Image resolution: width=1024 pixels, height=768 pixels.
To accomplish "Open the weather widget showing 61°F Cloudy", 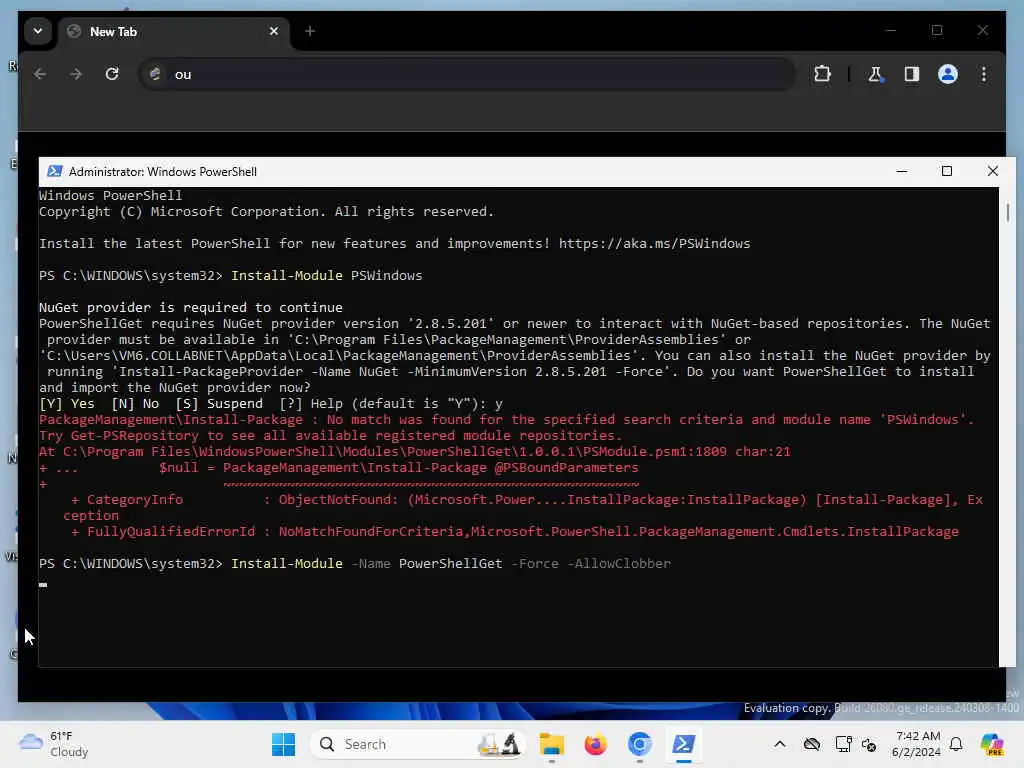I will [54, 744].
